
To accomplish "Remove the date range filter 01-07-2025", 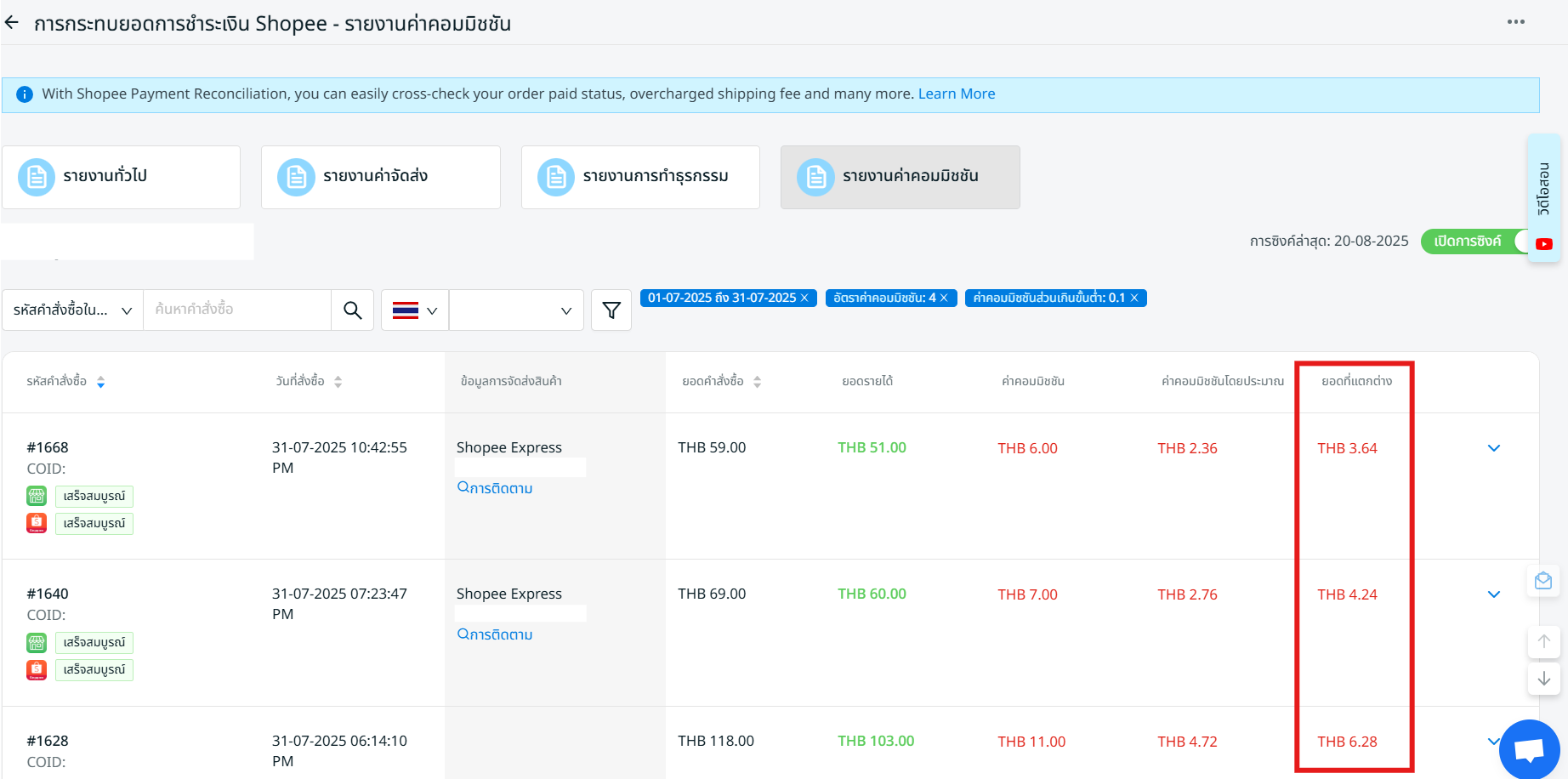I will (804, 299).
